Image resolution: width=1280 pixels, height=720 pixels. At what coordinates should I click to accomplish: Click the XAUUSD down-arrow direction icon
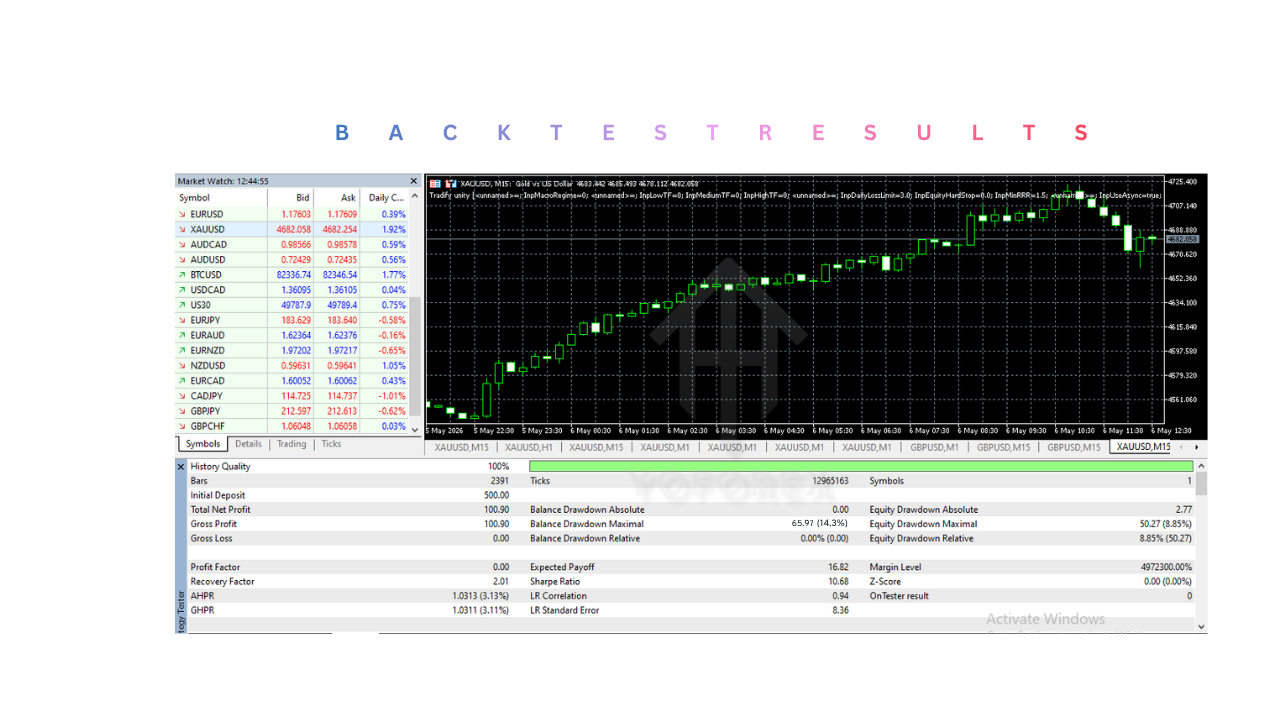182,230
